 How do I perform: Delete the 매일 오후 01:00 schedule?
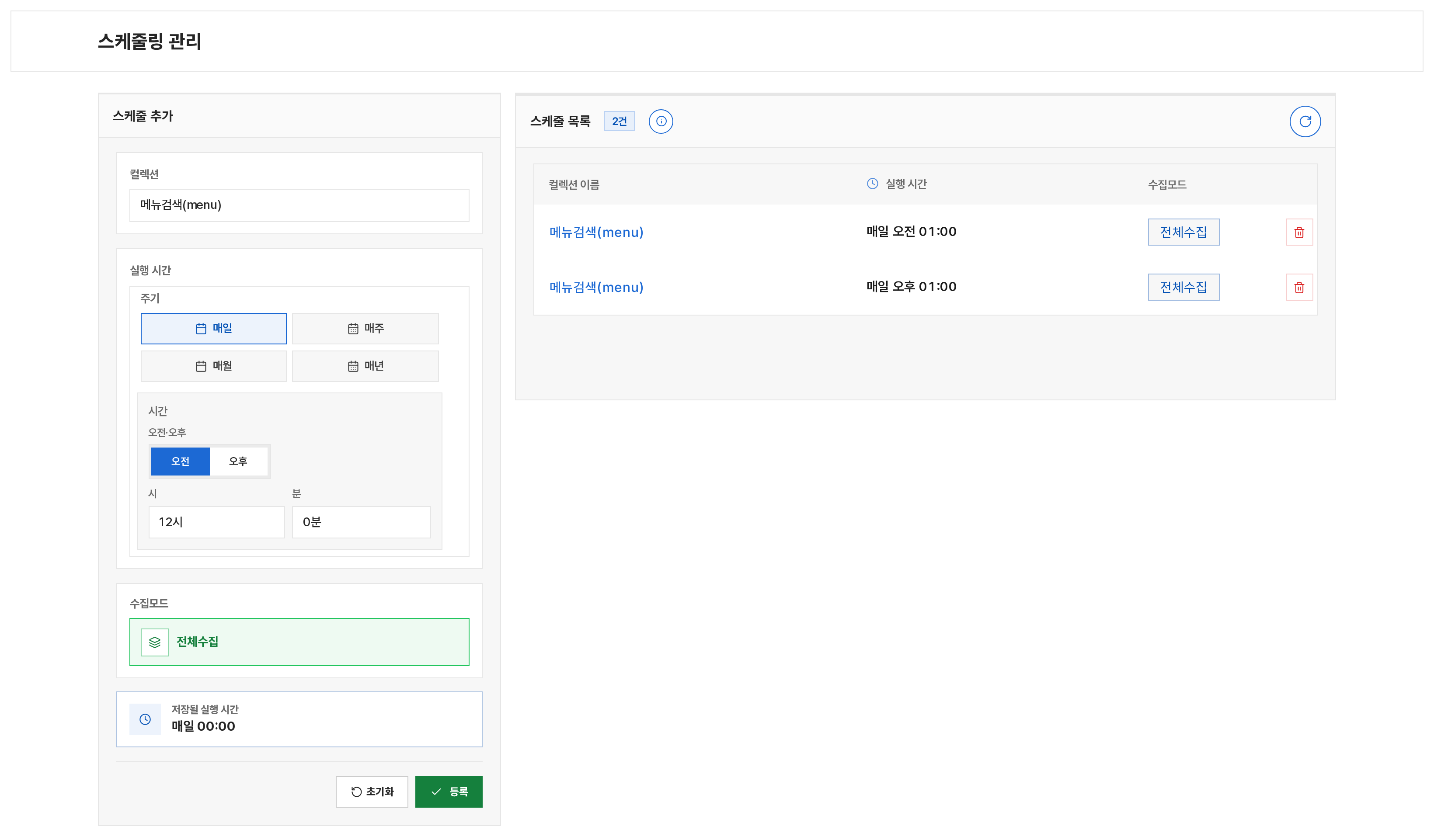1299,287
